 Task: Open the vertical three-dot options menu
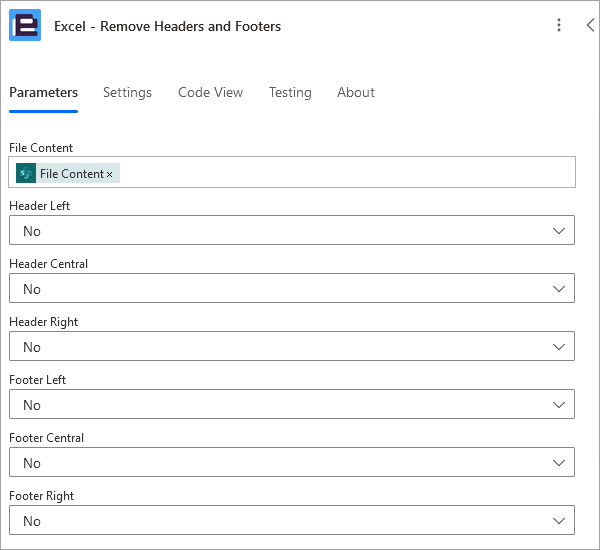559,26
